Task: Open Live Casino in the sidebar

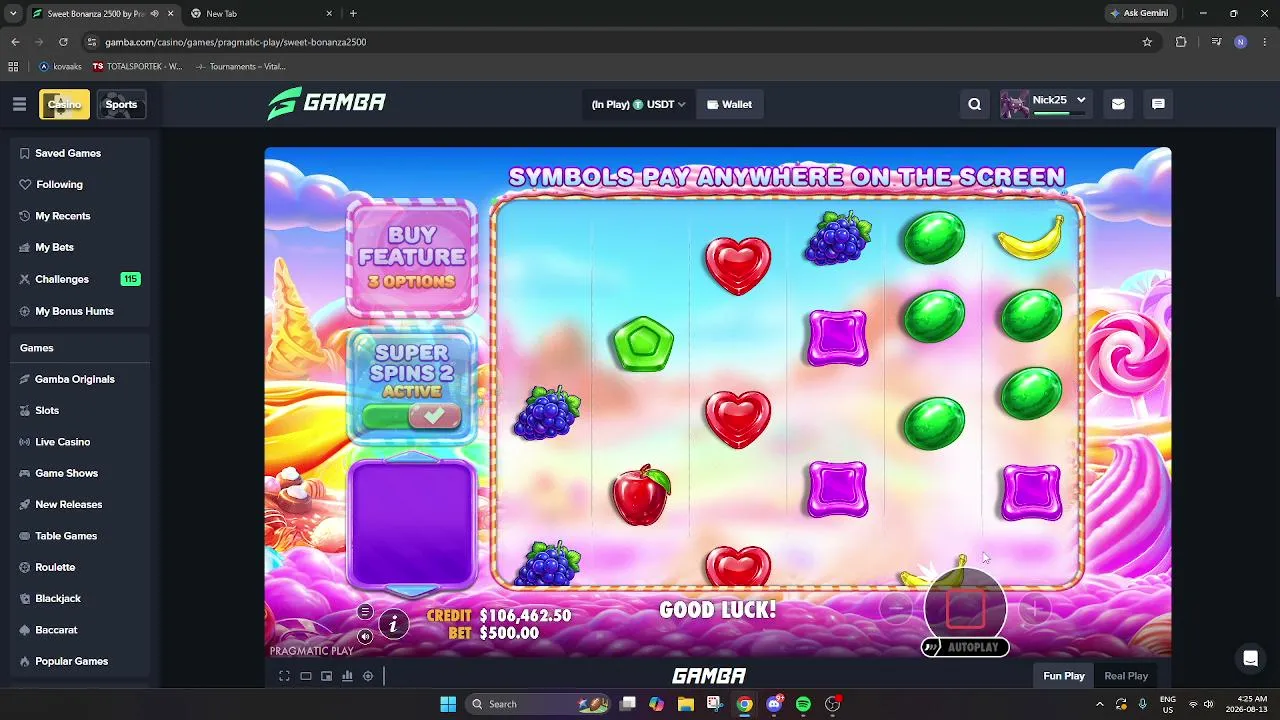Action: point(62,442)
